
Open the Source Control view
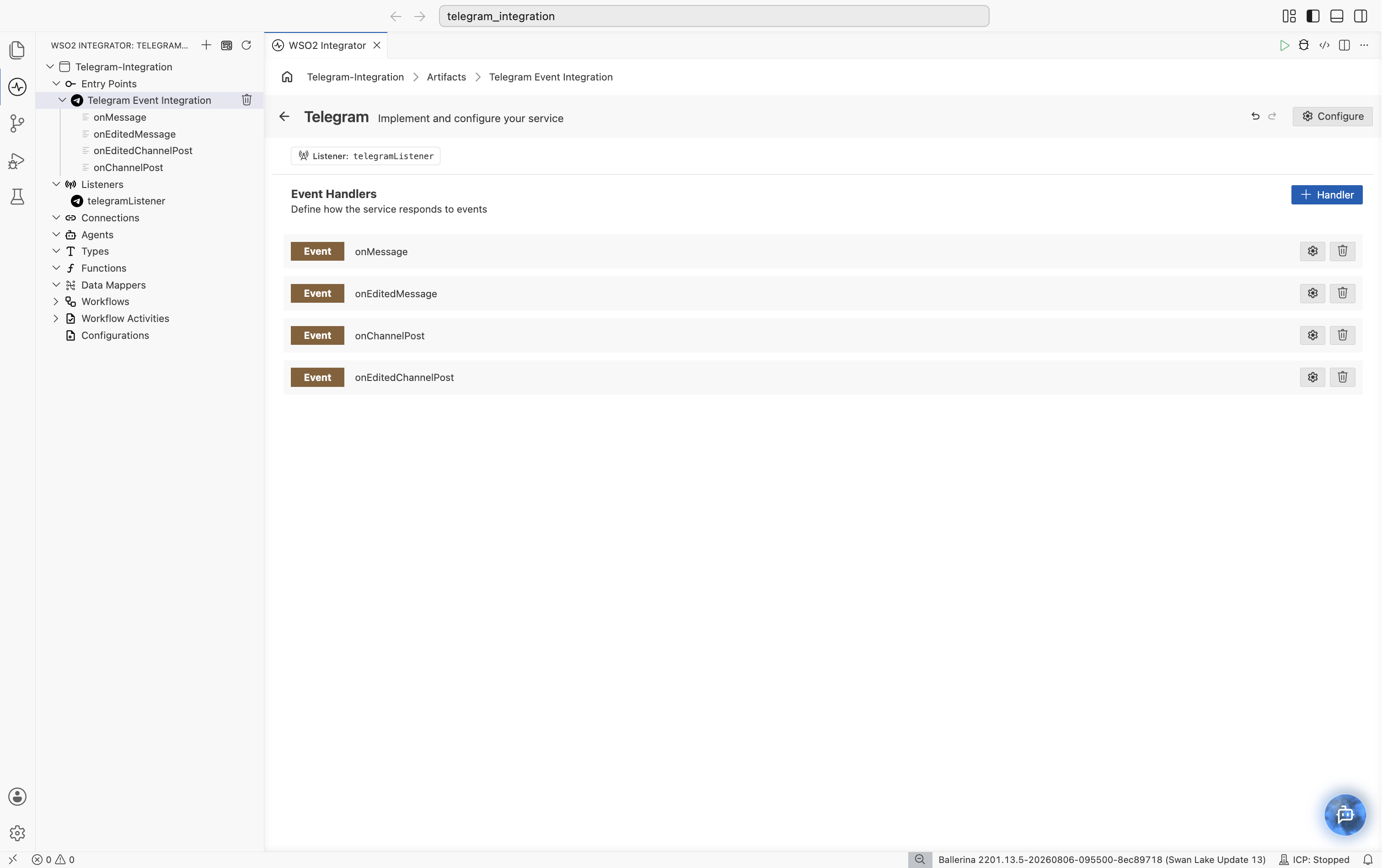point(17,123)
